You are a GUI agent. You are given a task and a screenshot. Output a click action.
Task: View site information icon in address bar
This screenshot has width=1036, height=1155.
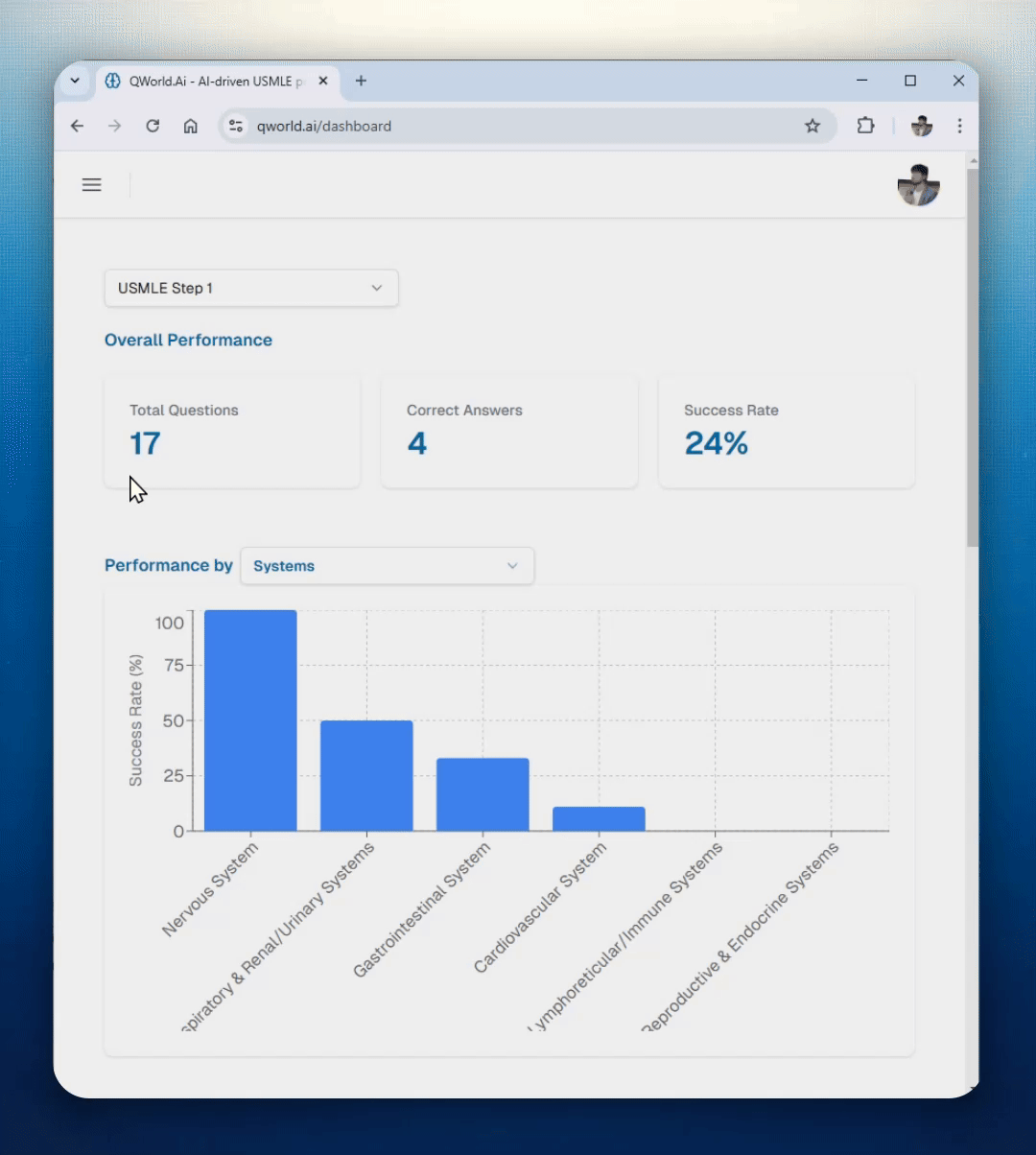pyautogui.click(x=237, y=126)
